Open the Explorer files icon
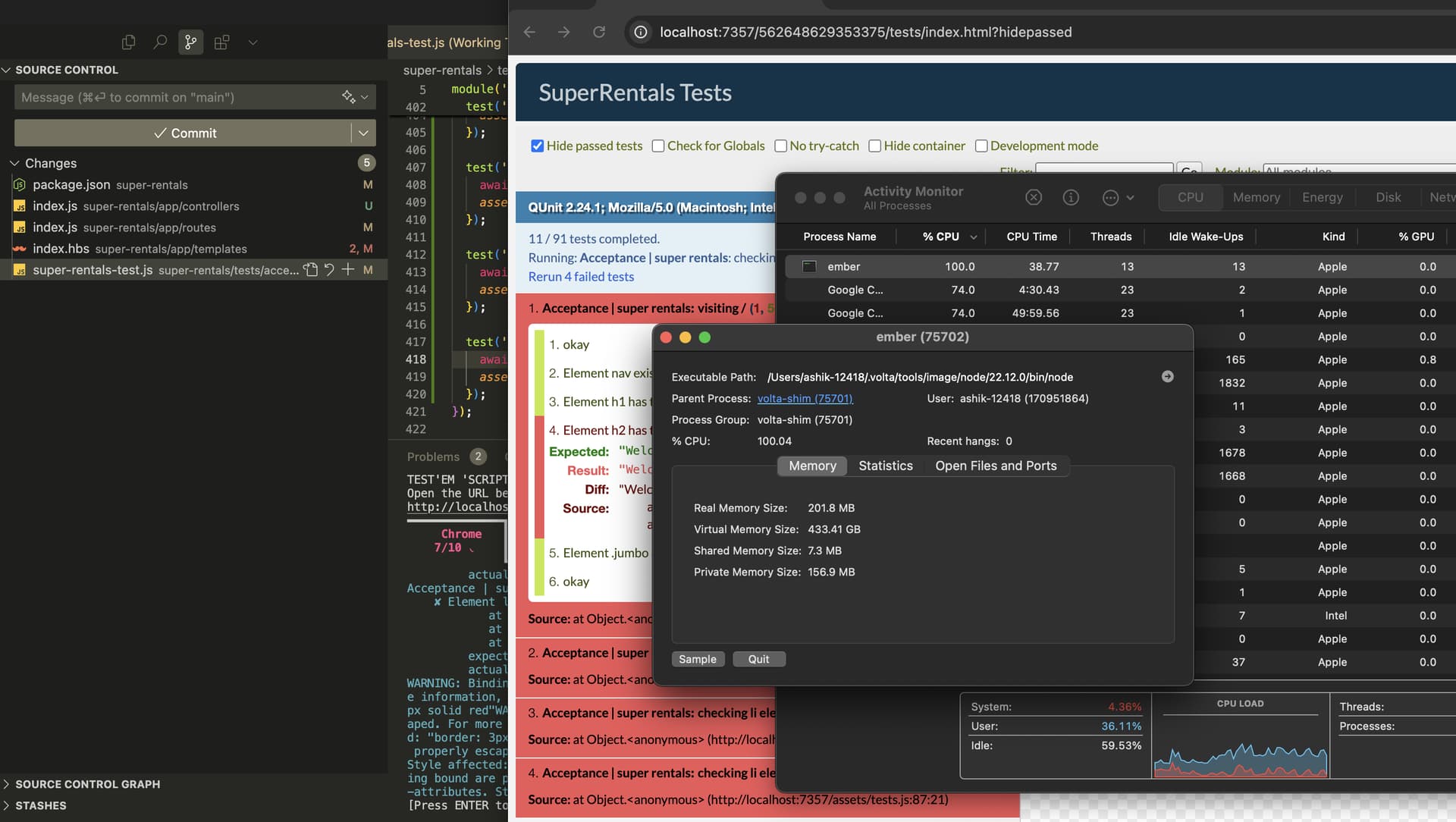 coord(128,42)
